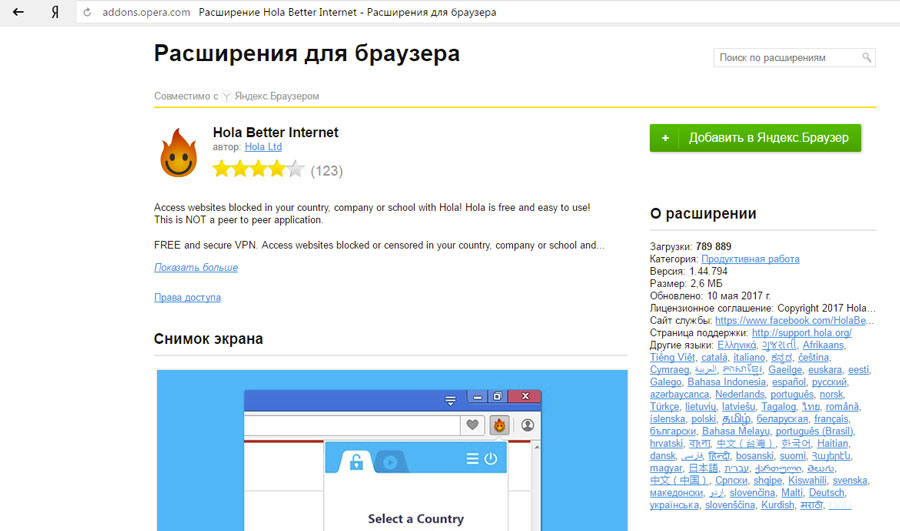Switch language to hrvatski

pyautogui.click(x=666, y=444)
